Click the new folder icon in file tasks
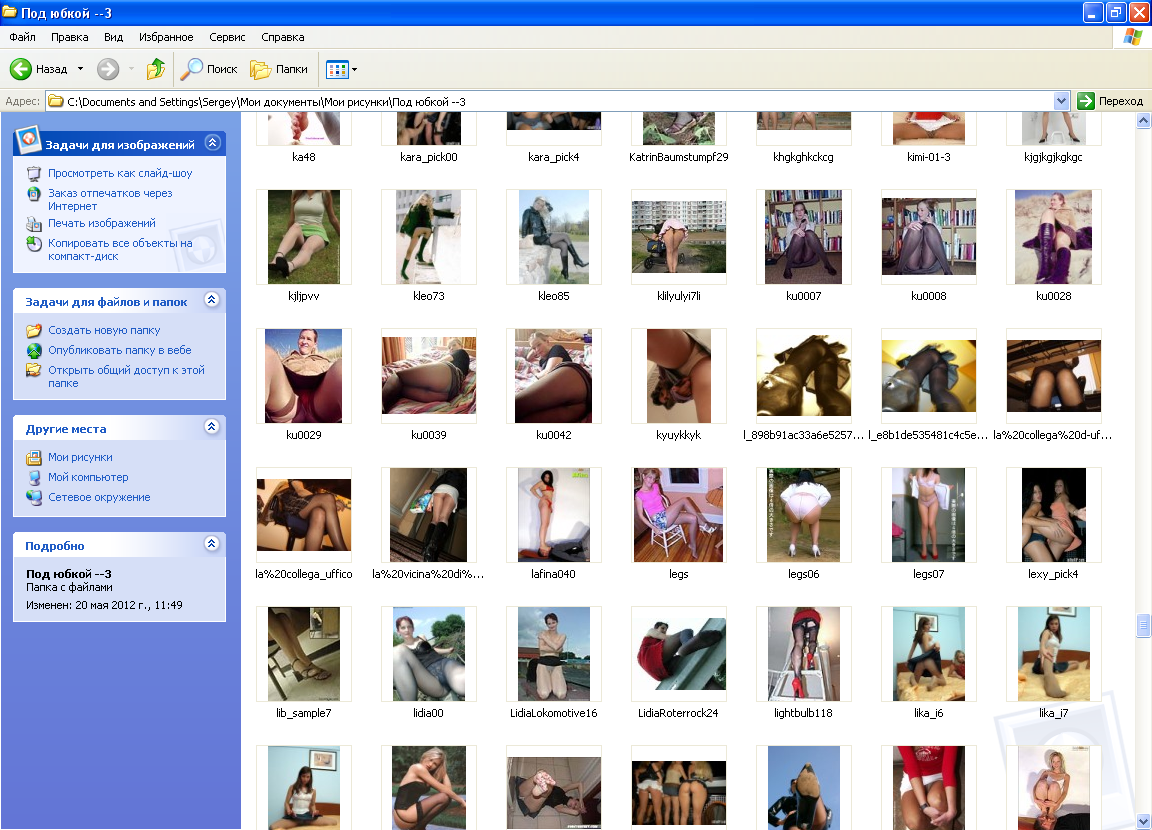 coord(34,331)
